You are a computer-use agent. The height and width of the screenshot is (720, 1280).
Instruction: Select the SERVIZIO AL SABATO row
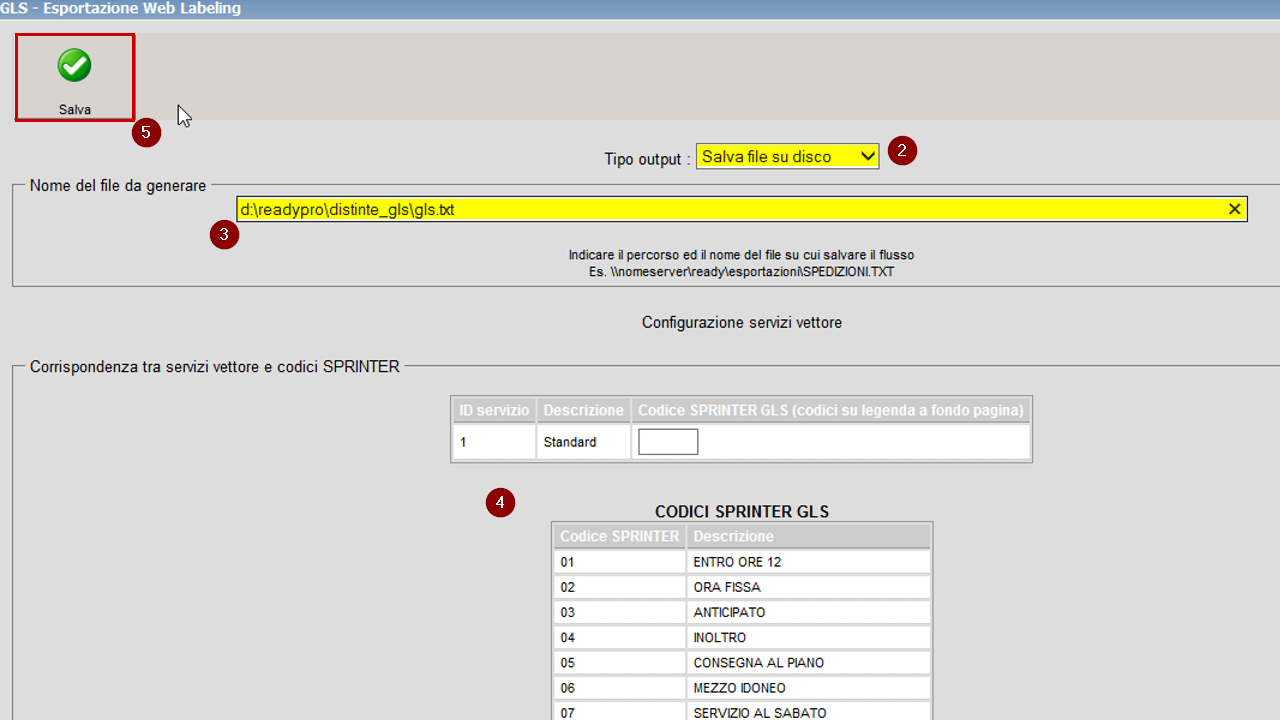742,711
